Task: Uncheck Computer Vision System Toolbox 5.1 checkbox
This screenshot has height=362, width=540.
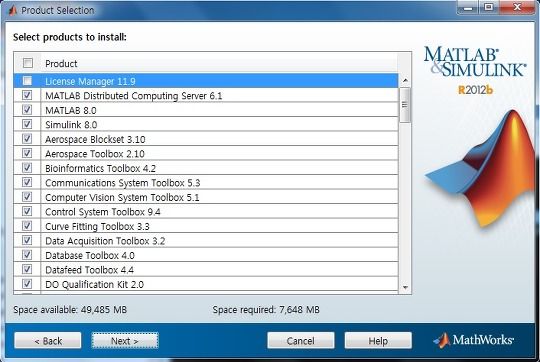Action: pos(27,197)
